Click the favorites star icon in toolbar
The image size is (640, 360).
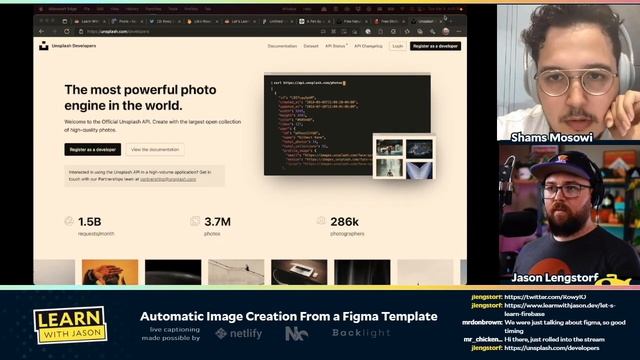point(407,31)
